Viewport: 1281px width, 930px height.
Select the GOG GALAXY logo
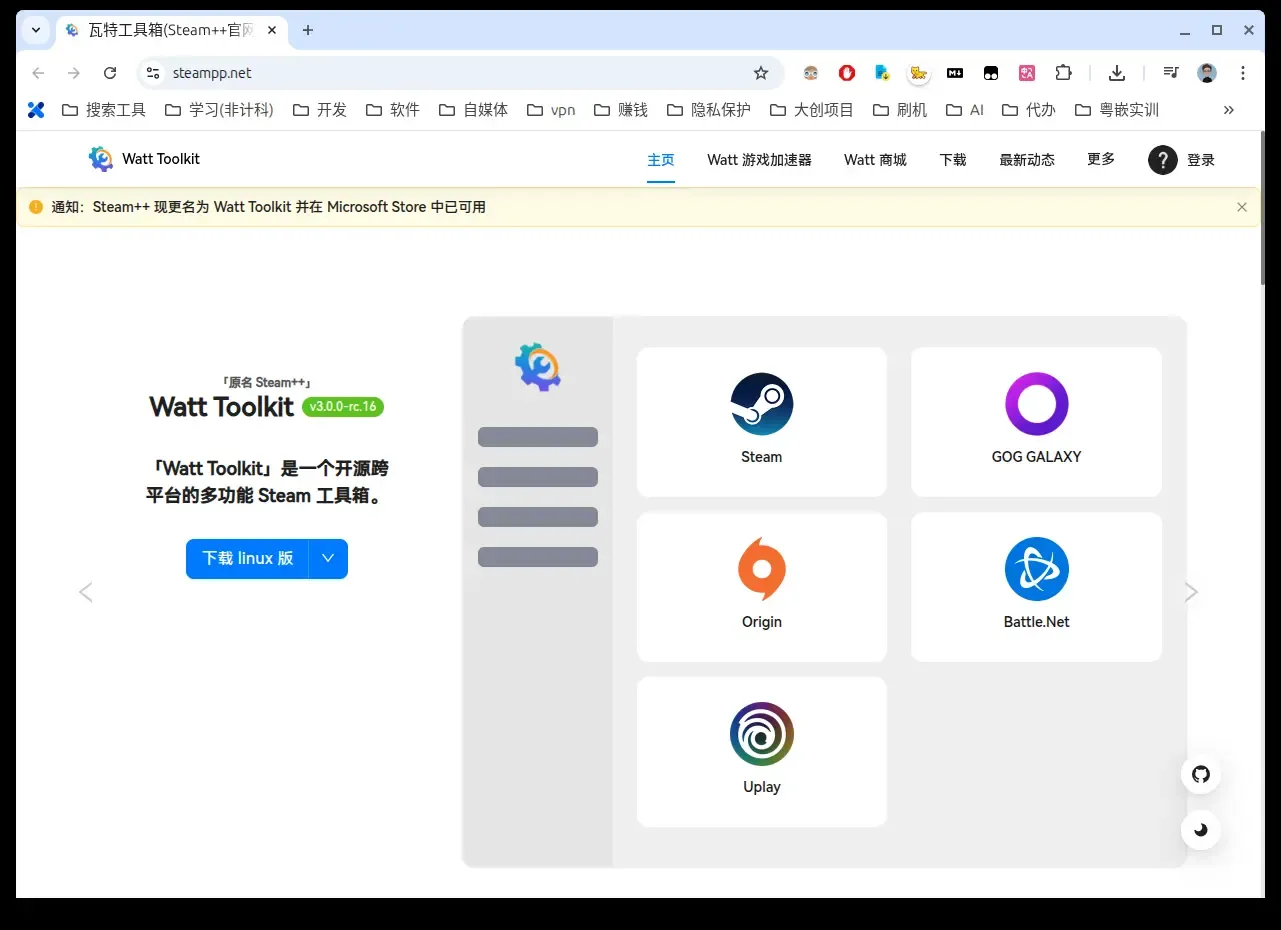pyautogui.click(x=1036, y=404)
